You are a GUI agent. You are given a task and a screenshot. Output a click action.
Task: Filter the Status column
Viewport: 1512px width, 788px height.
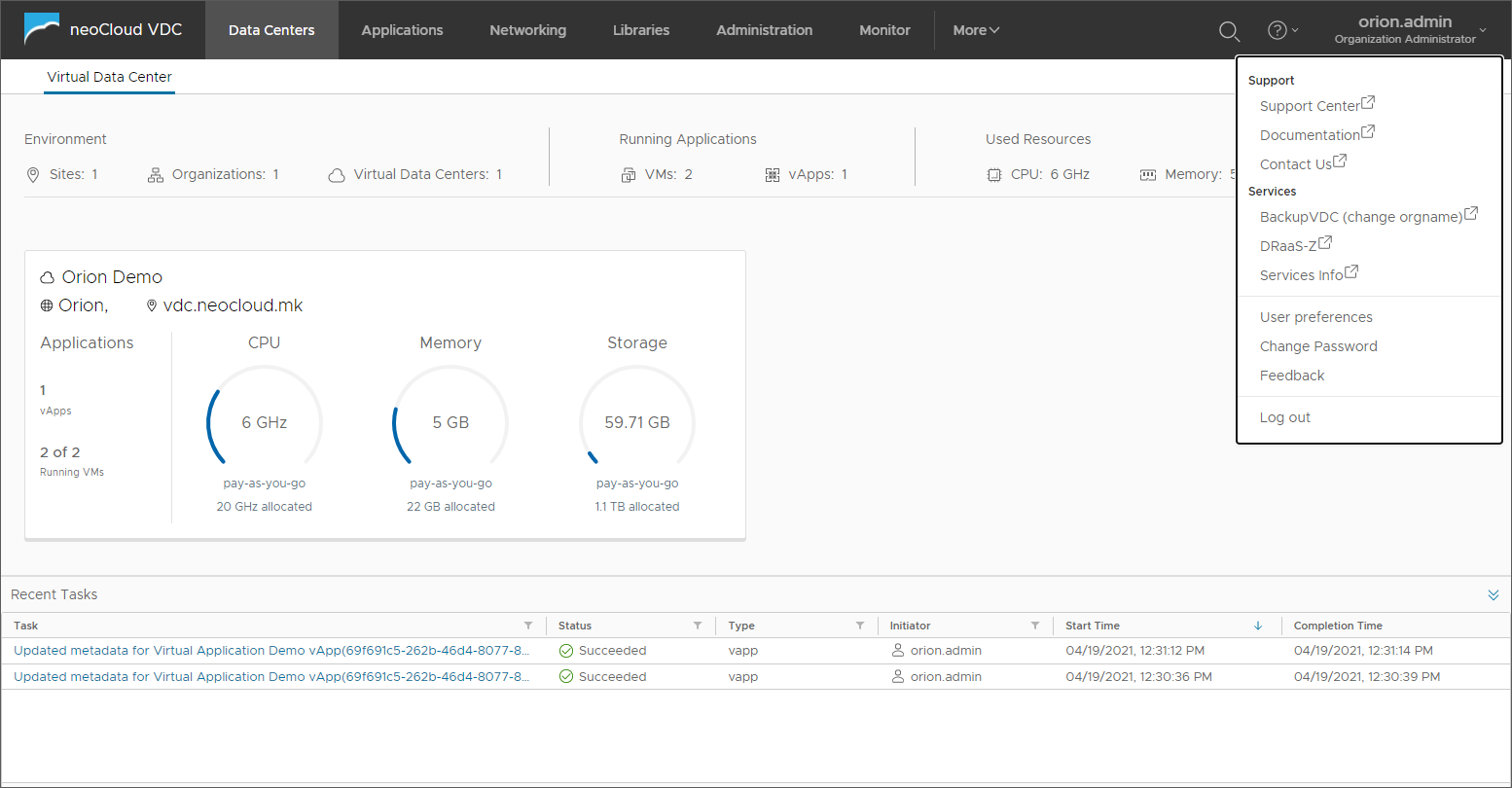tap(698, 626)
